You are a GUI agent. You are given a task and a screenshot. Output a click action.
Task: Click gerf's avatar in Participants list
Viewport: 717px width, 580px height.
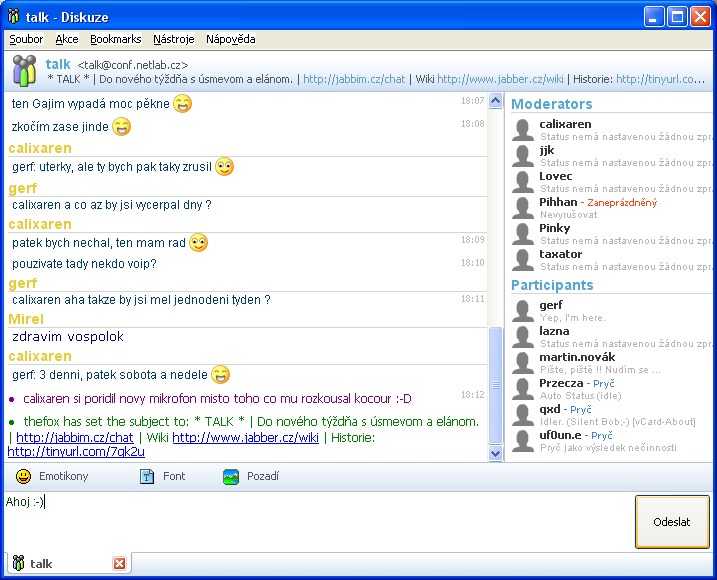point(522,310)
